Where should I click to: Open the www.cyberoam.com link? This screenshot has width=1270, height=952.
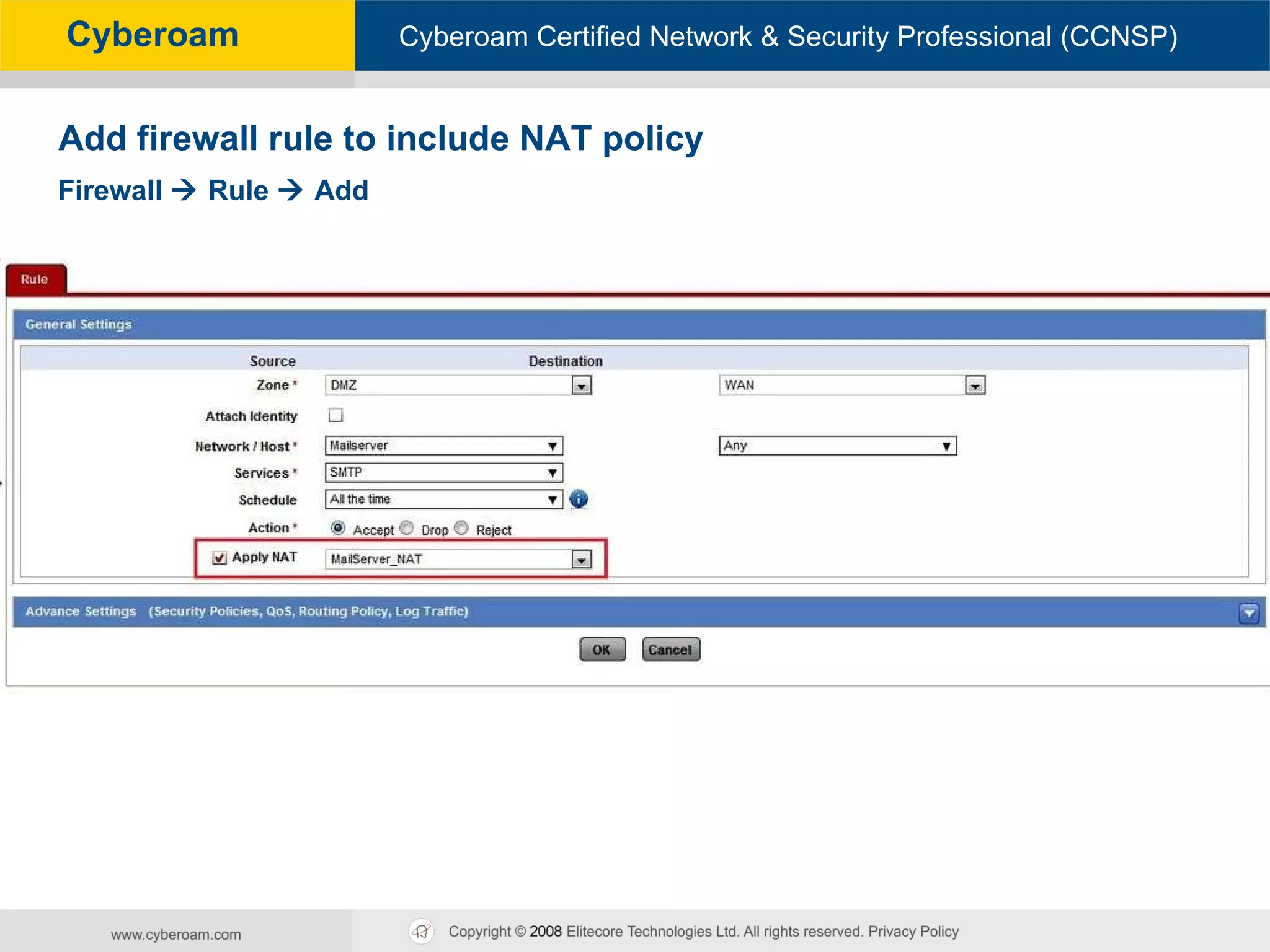coord(176,934)
